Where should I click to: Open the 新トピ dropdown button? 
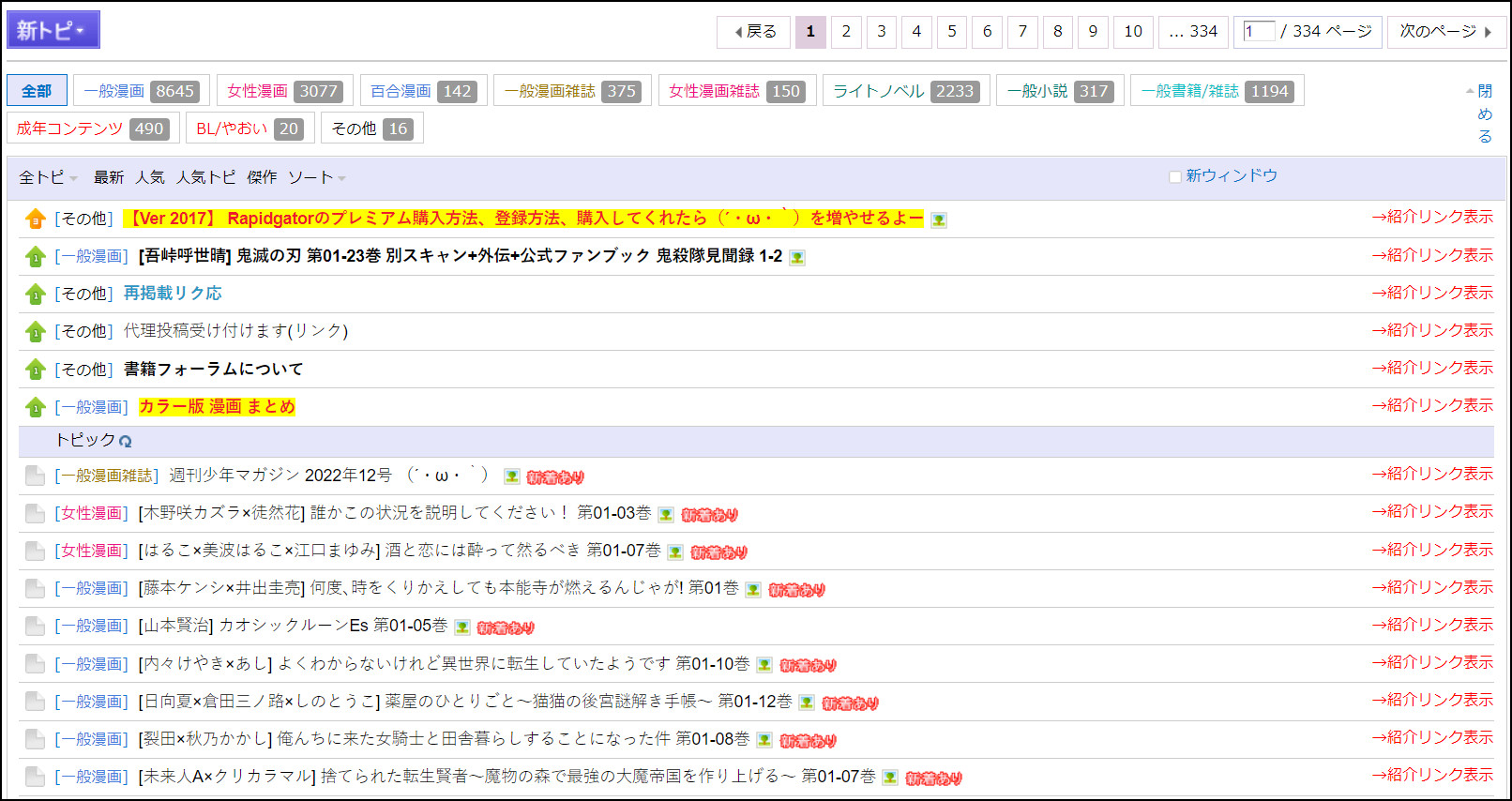tap(53, 30)
